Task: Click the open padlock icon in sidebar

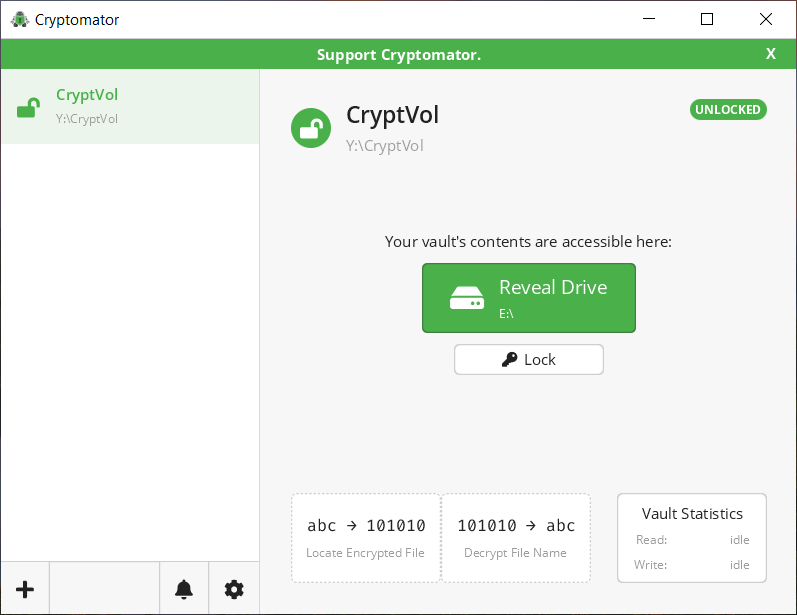Action: pyautogui.click(x=28, y=107)
